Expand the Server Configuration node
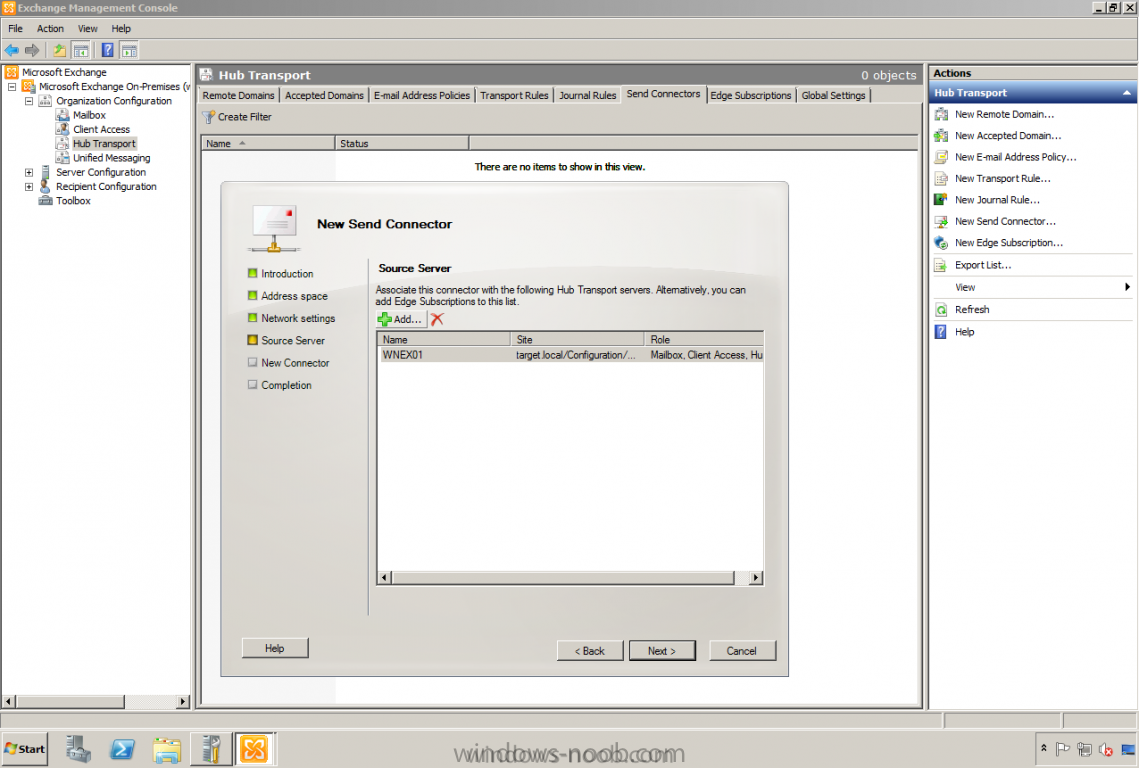Viewport: 1139px width, 768px height. [x=29, y=172]
